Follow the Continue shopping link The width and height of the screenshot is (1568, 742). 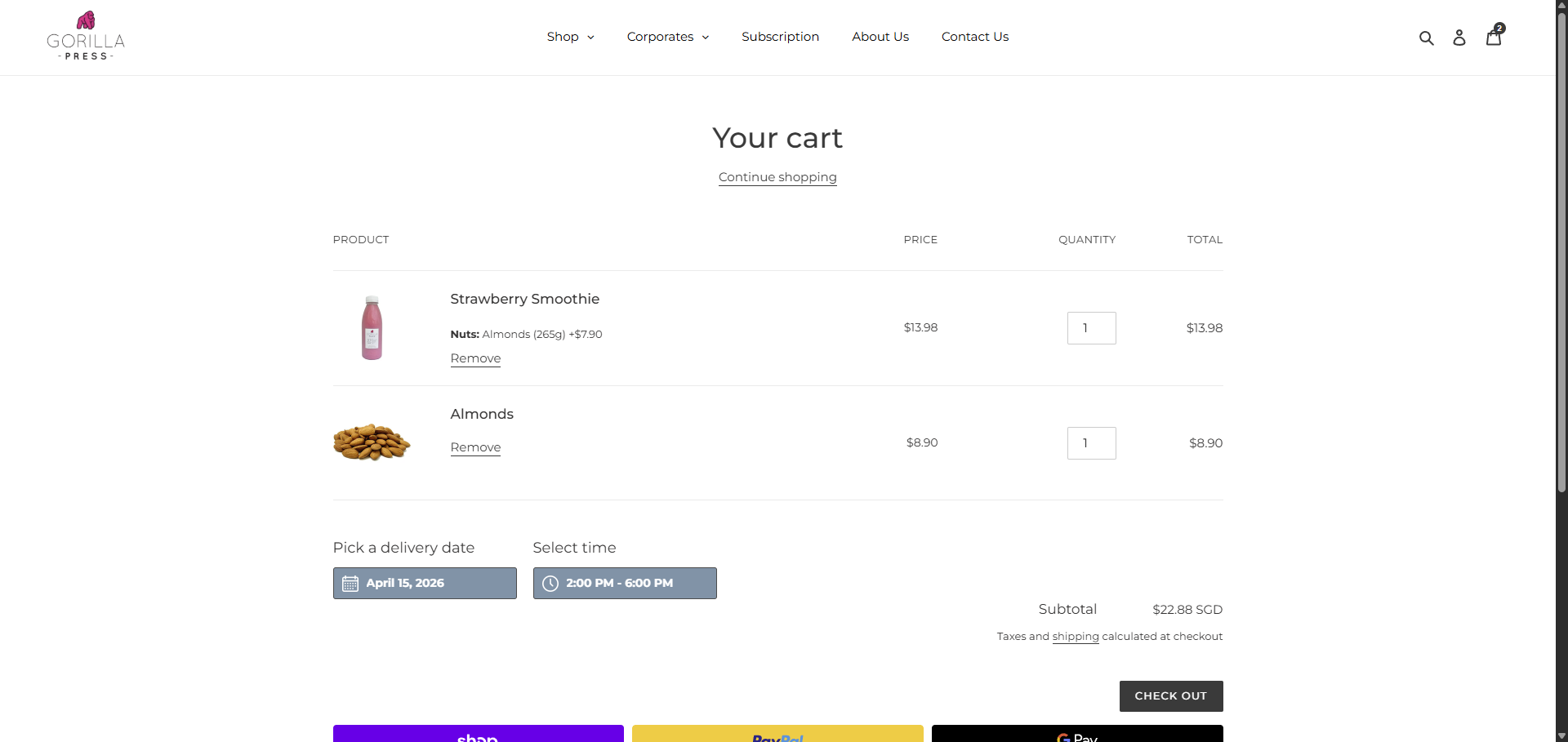coord(777,177)
